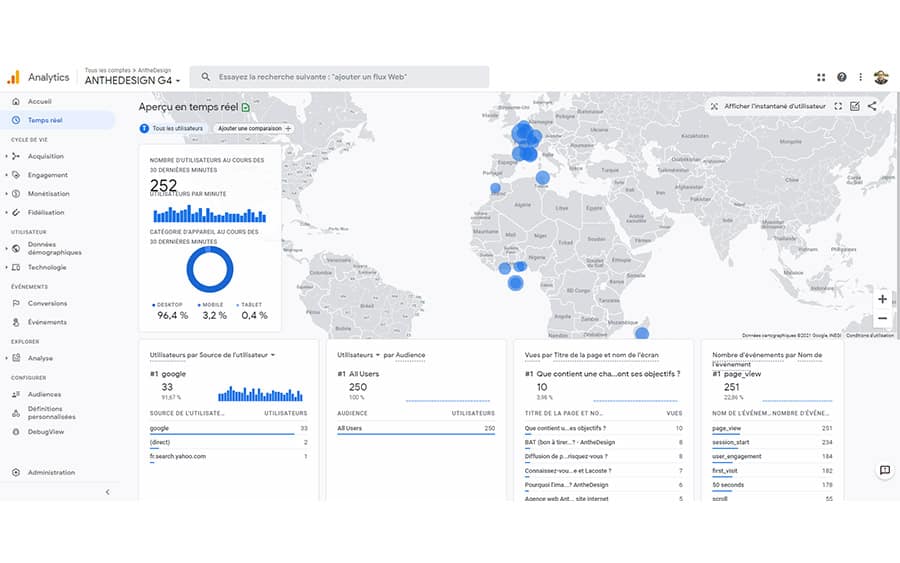This screenshot has width=900, height=563.
Task: Click the google source row
Action: click(x=228, y=429)
